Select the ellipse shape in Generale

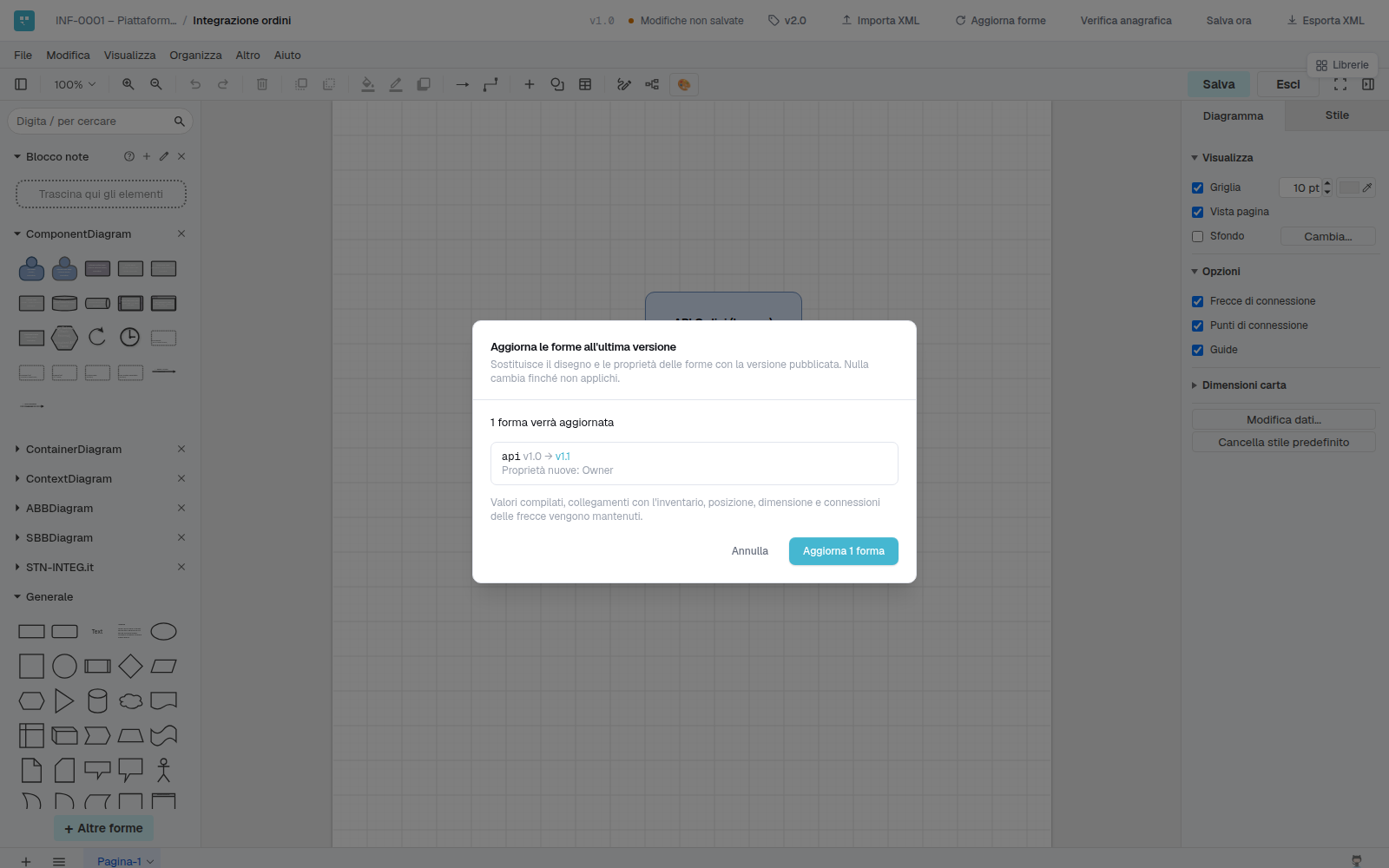163,631
